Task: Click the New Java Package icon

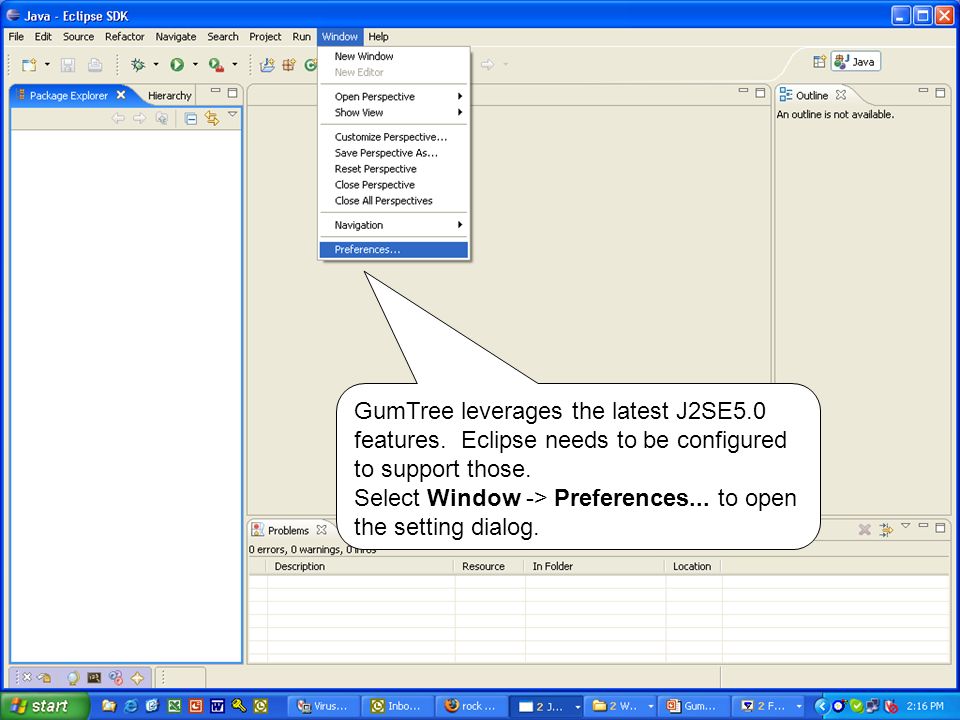Action: pyautogui.click(x=289, y=65)
